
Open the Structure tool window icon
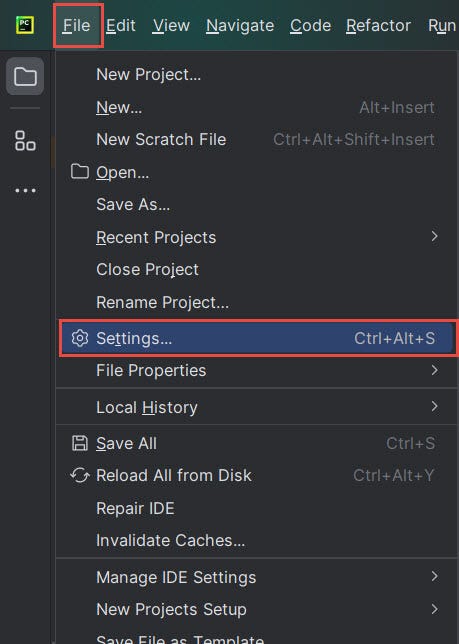pos(25,141)
